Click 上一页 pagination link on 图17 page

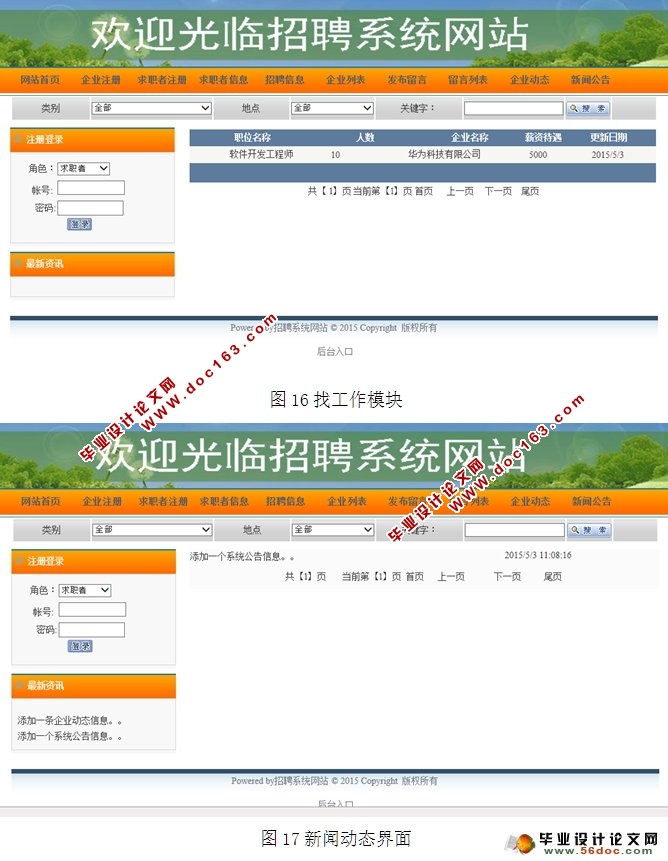[451, 577]
